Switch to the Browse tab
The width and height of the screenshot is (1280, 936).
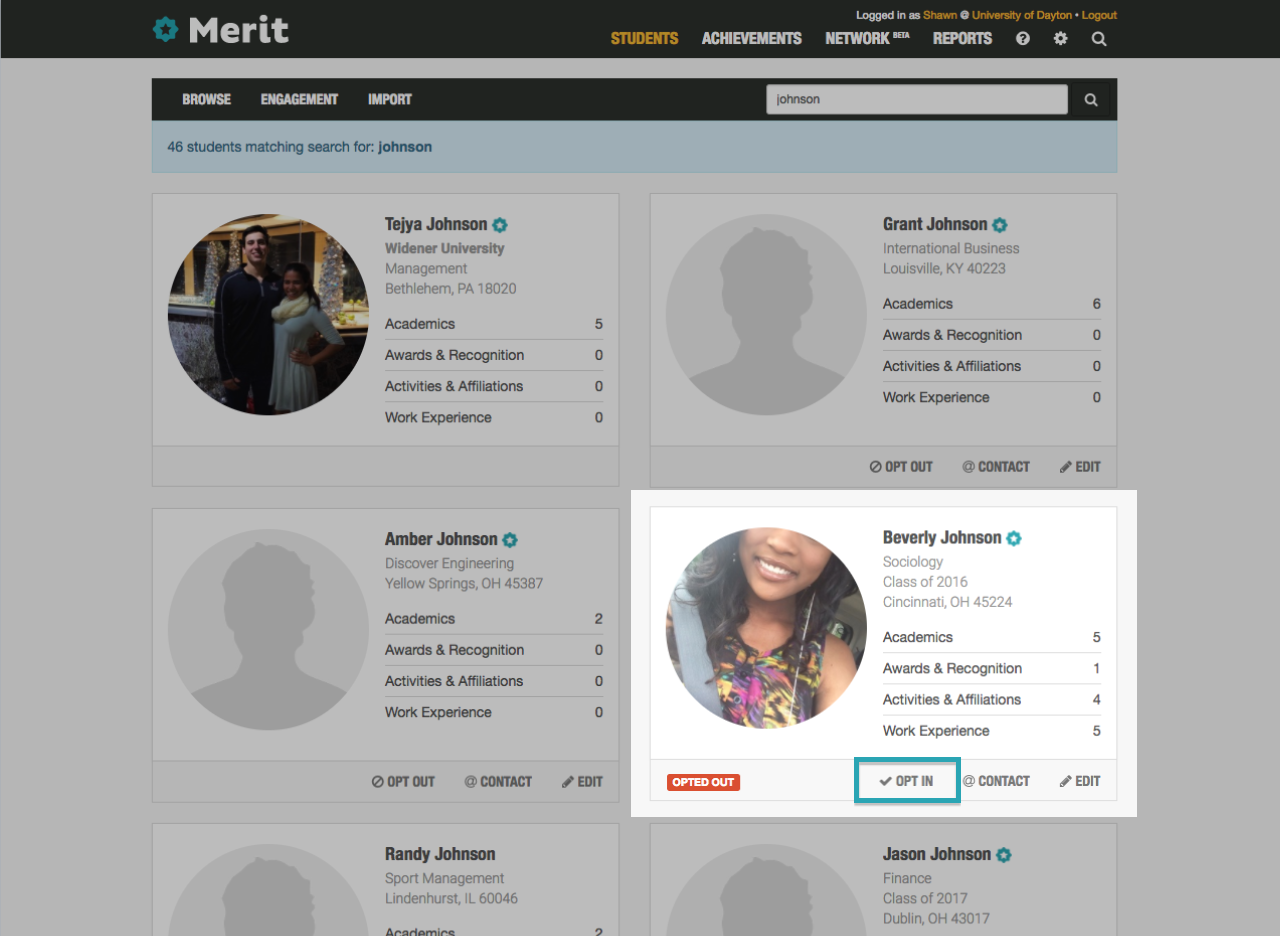coord(206,100)
